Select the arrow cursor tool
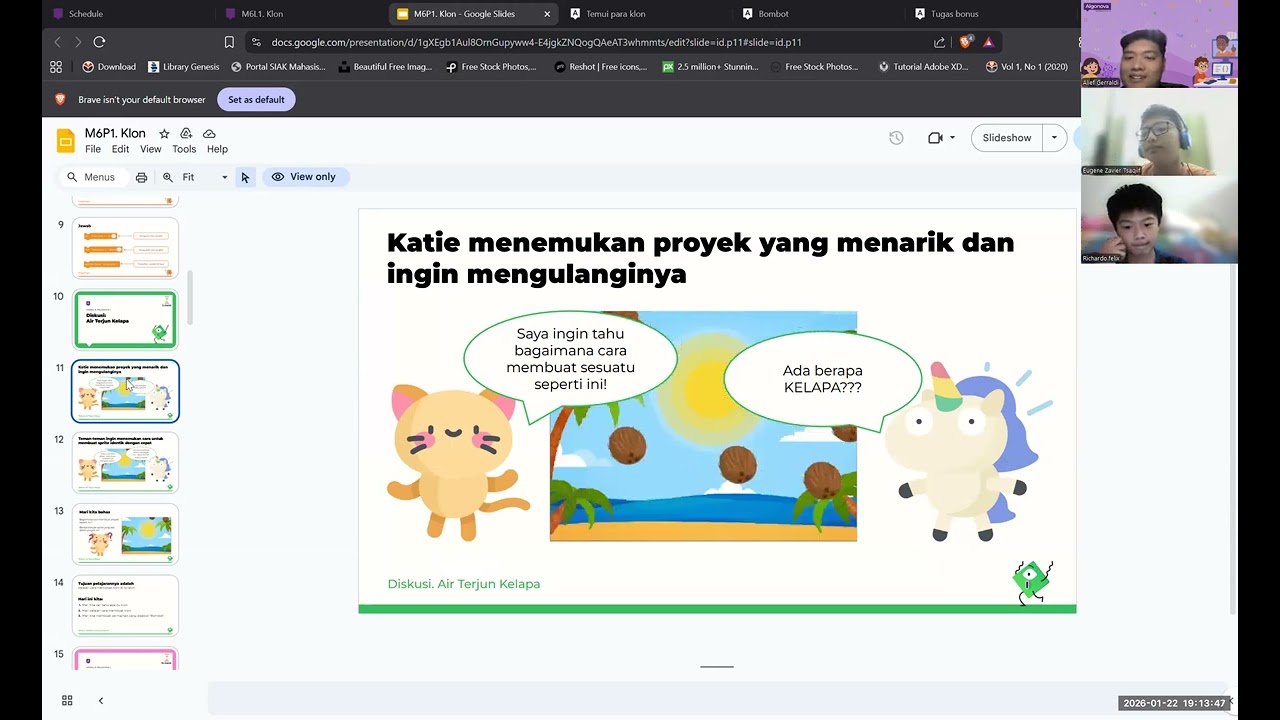 click(245, 177)
